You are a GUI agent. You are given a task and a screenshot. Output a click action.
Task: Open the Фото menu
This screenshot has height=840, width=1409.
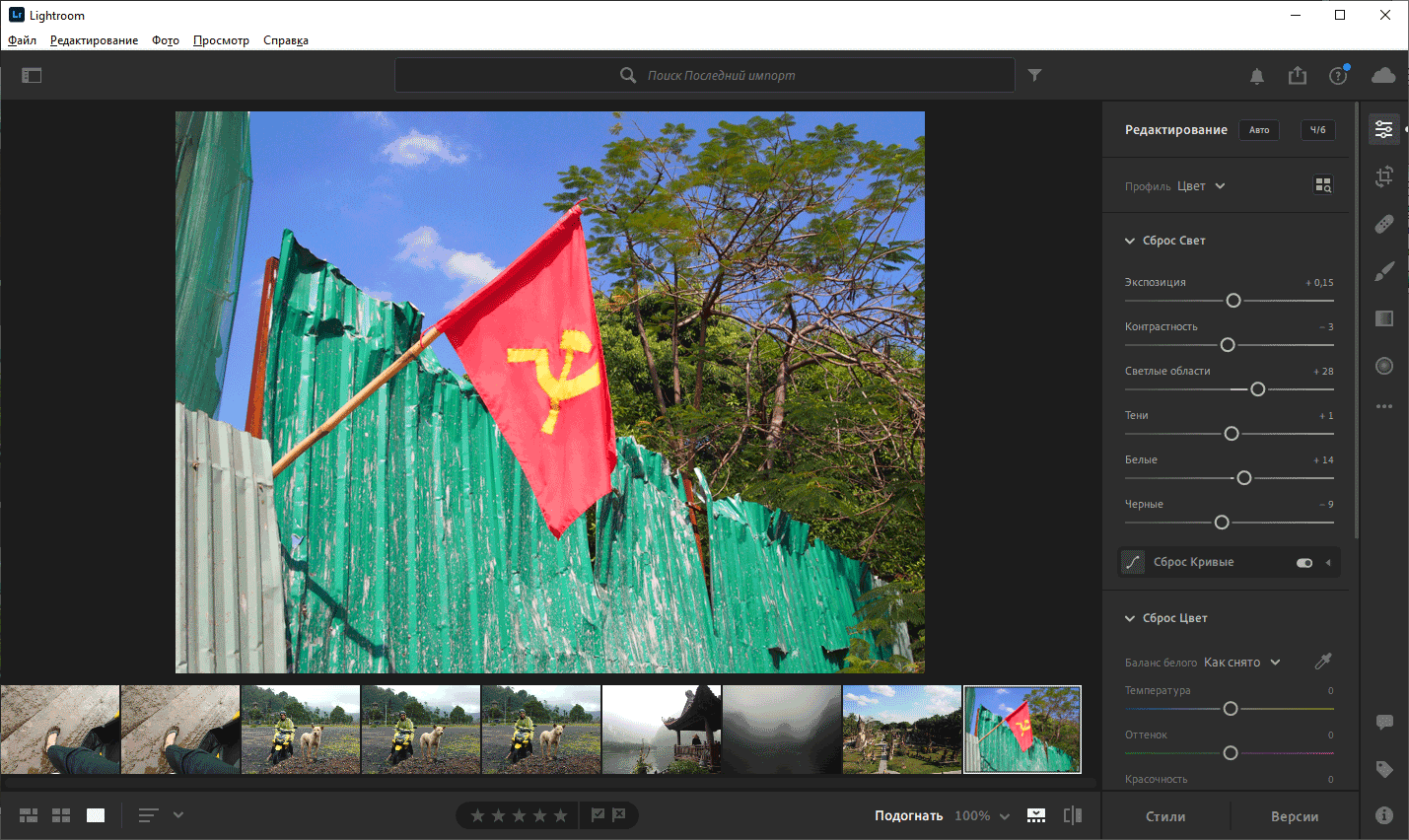point(166,40)
